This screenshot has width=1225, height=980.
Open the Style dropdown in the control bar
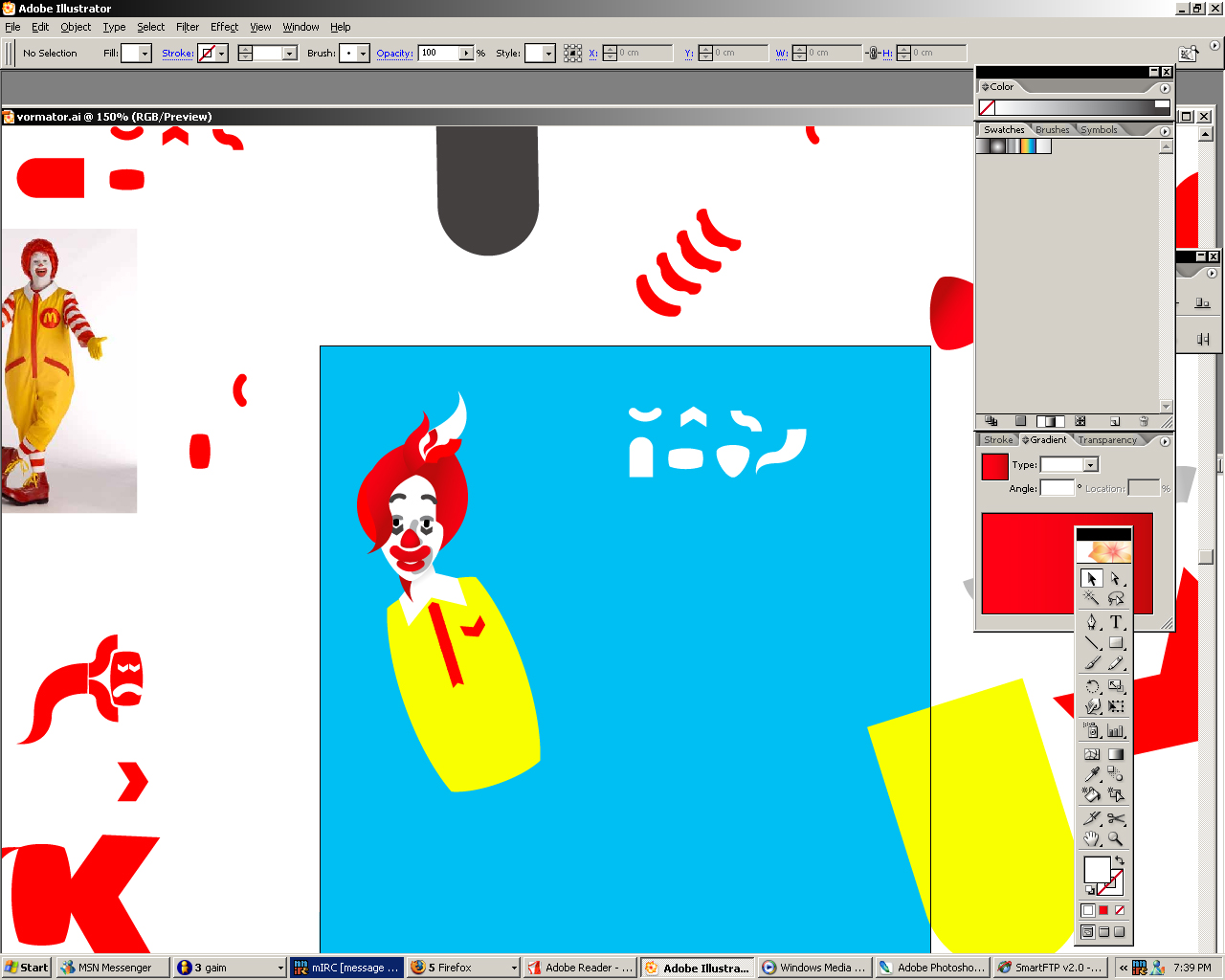point(548,54)
